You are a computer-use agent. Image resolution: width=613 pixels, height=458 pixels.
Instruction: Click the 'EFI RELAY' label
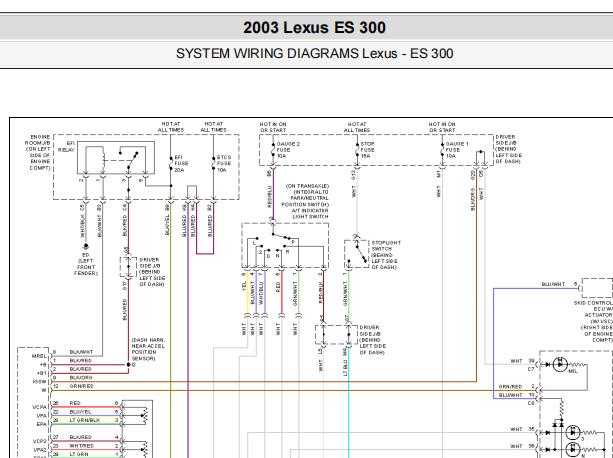[67, 147]
